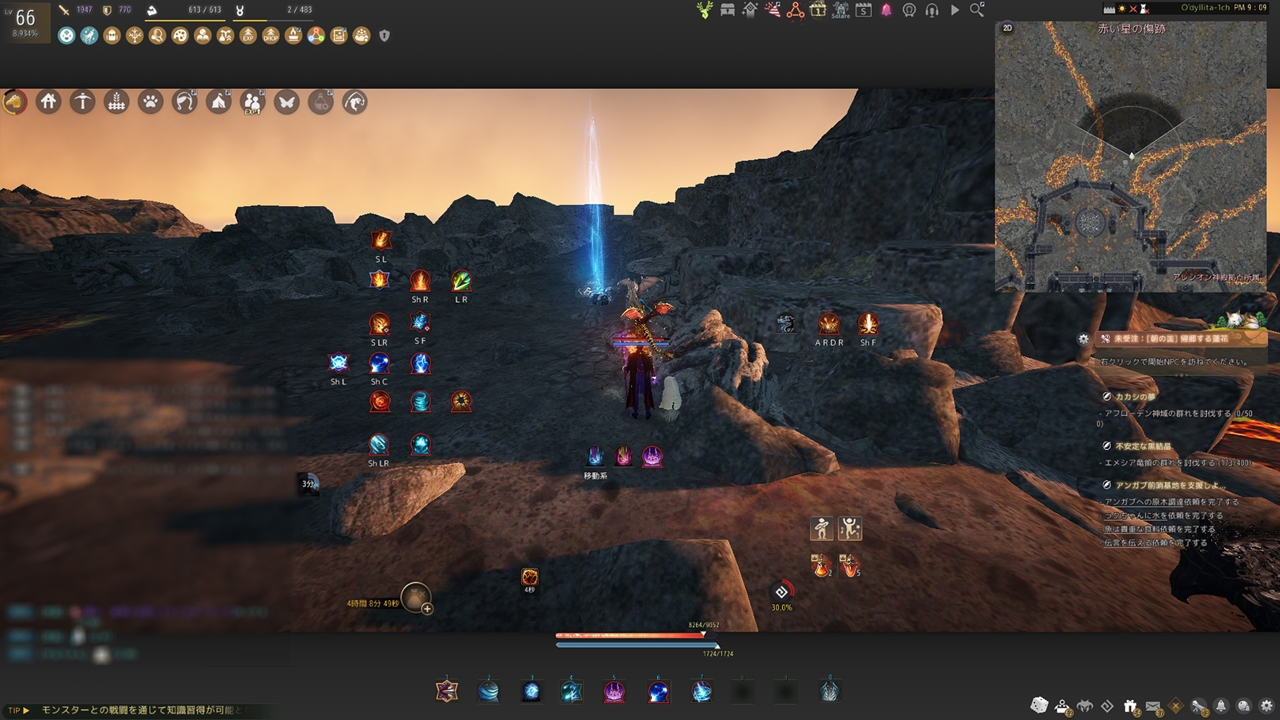The width and height of the screenshot is (1280, 720).
Task: Select hotbar slot 1 skill
Action: click(446, 690)
